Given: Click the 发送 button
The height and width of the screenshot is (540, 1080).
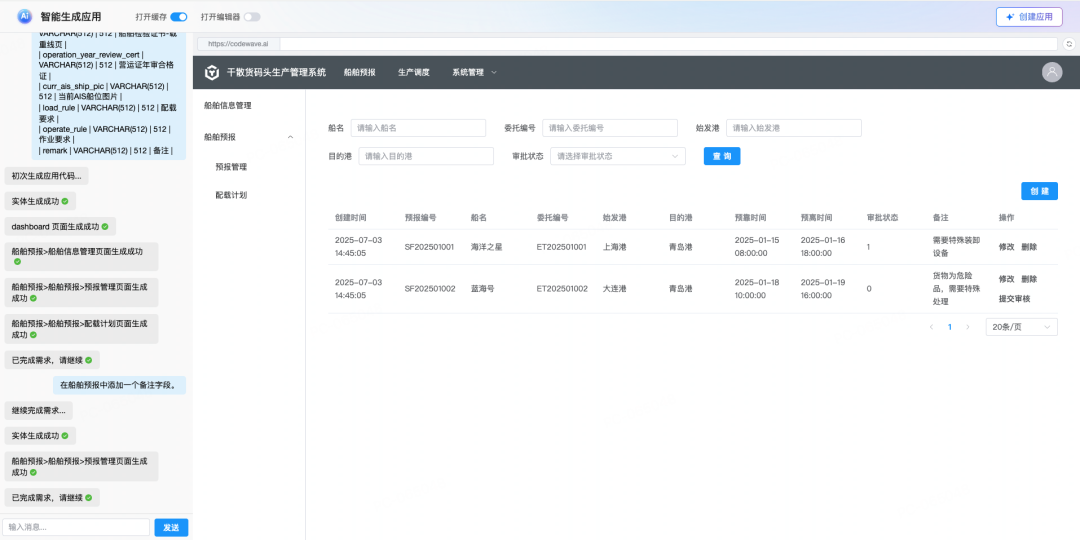Looking at the screenshot, I should tap(171, 528).
